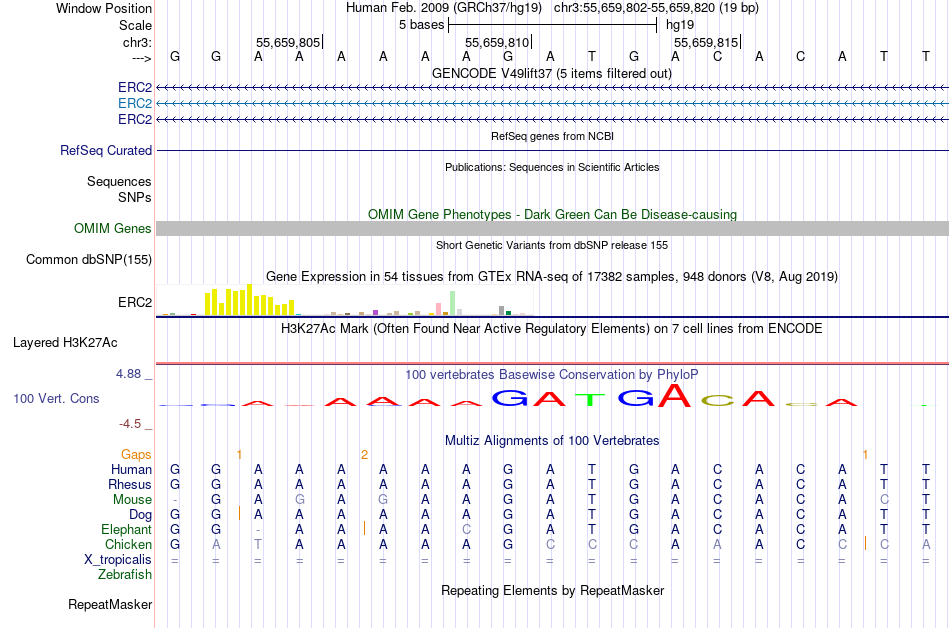950x628 pixels.
Task: Select the Zebrafish alignment row label
Action: click(x=125, y=574)
